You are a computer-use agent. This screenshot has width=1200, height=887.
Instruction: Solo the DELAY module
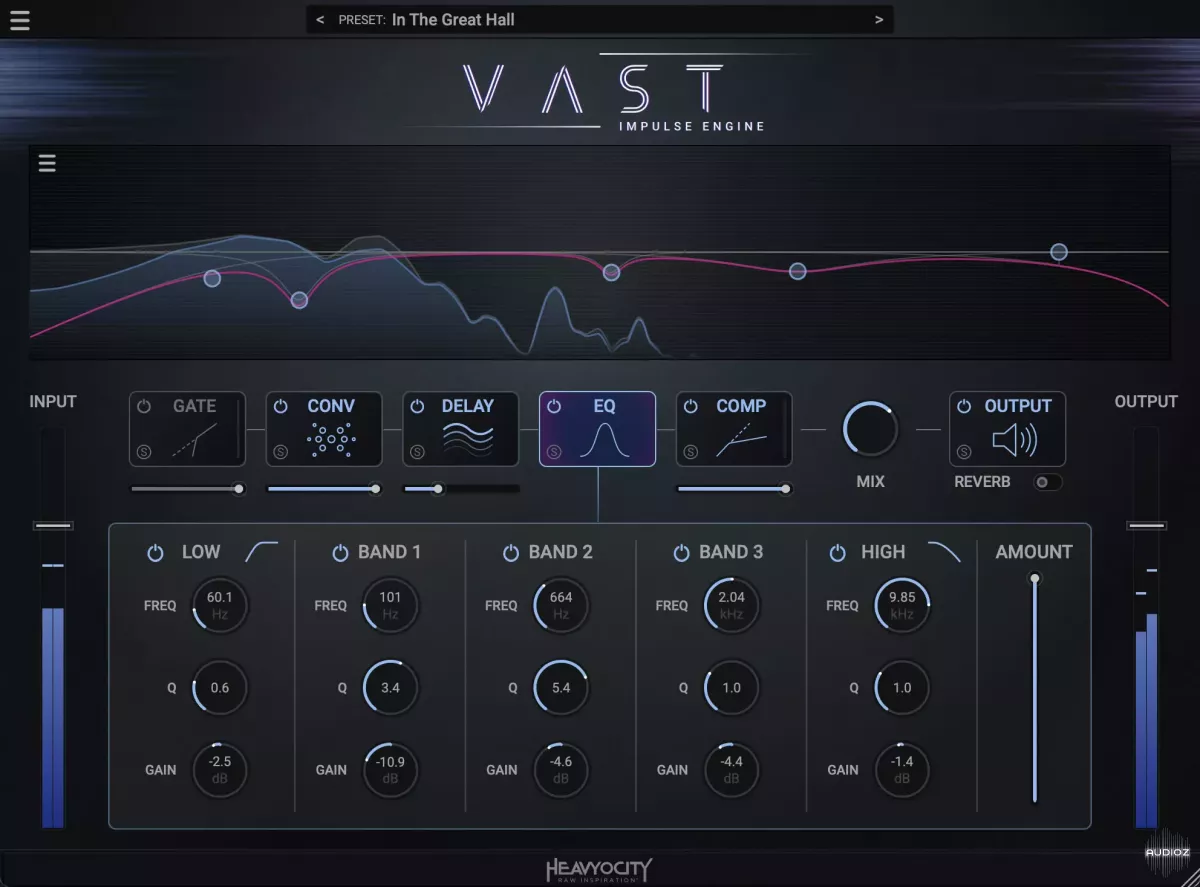point(417,452)
